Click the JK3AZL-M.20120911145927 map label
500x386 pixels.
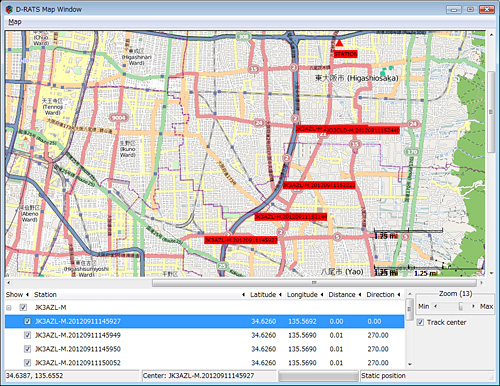tap(241, 240)
